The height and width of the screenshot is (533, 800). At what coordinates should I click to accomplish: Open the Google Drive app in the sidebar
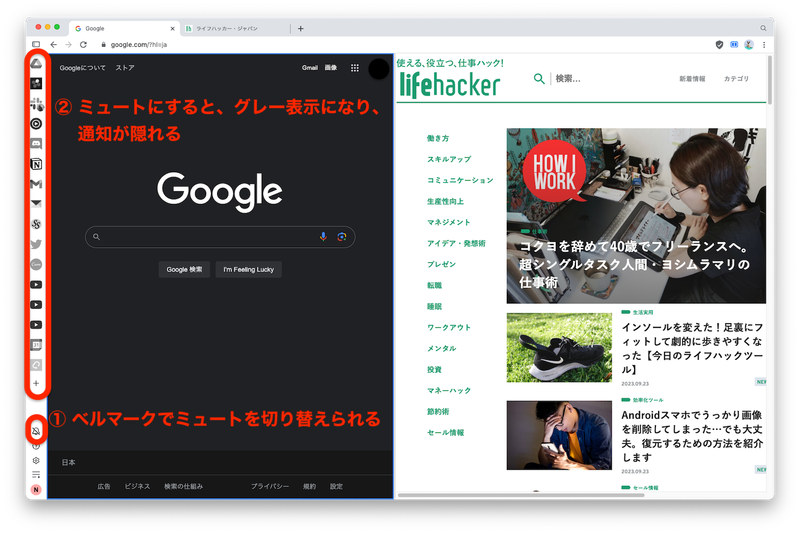point(36,63)
